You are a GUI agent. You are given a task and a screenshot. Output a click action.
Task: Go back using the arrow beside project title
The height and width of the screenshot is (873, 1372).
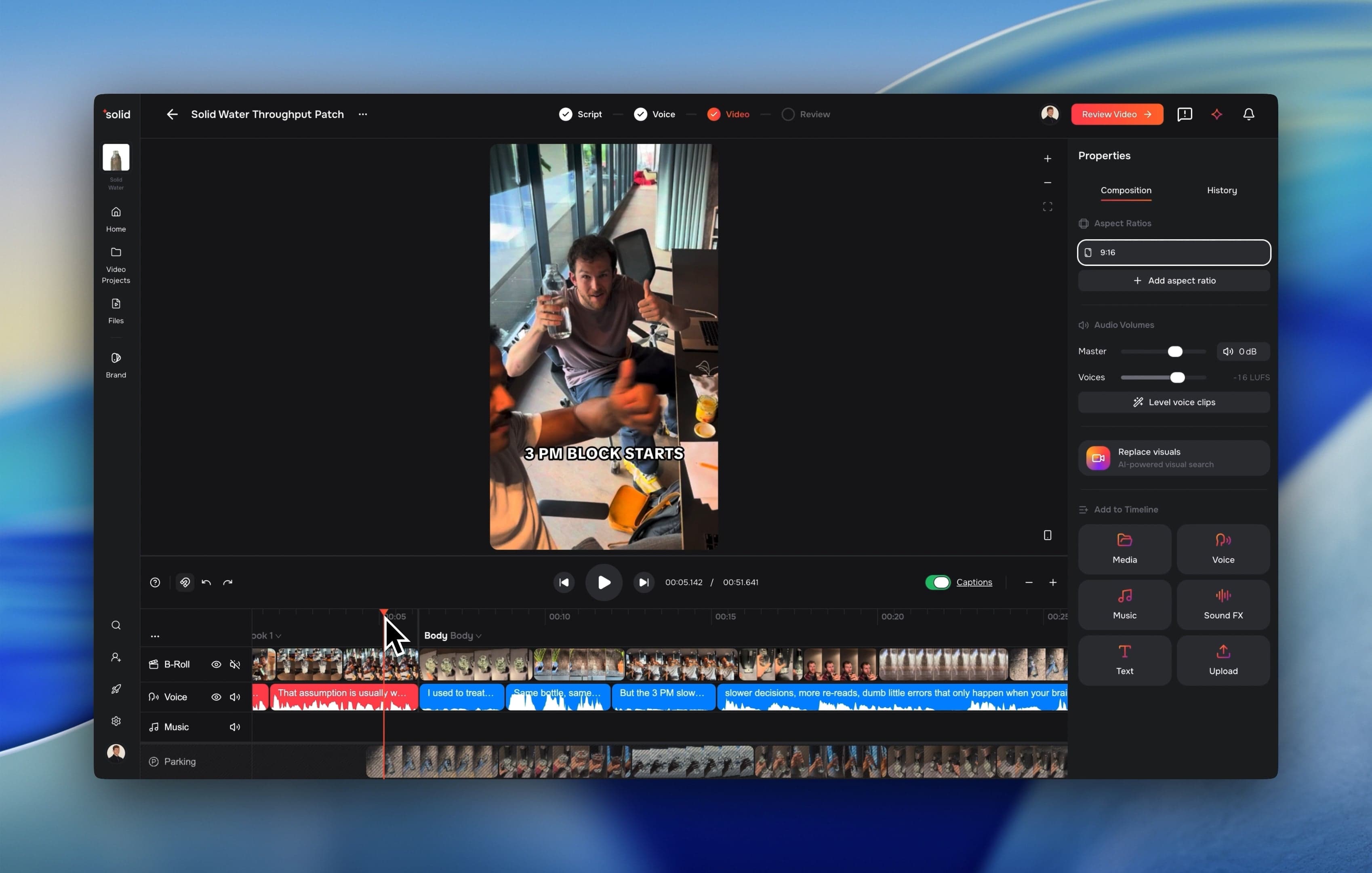click(171, 114)
